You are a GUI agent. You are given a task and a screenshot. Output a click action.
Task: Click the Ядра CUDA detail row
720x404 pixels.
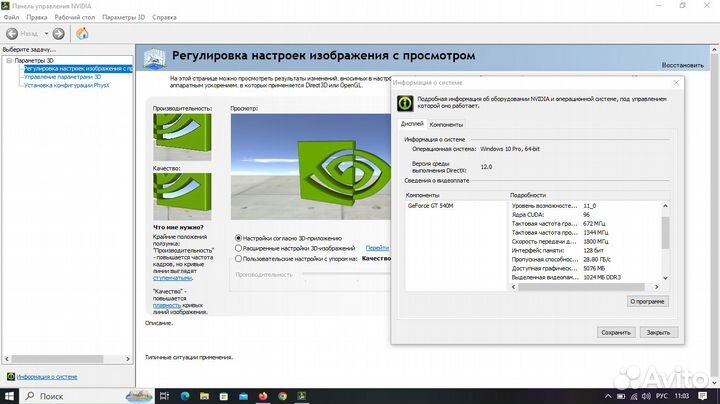pyautogui.click(x=585, y=214)
